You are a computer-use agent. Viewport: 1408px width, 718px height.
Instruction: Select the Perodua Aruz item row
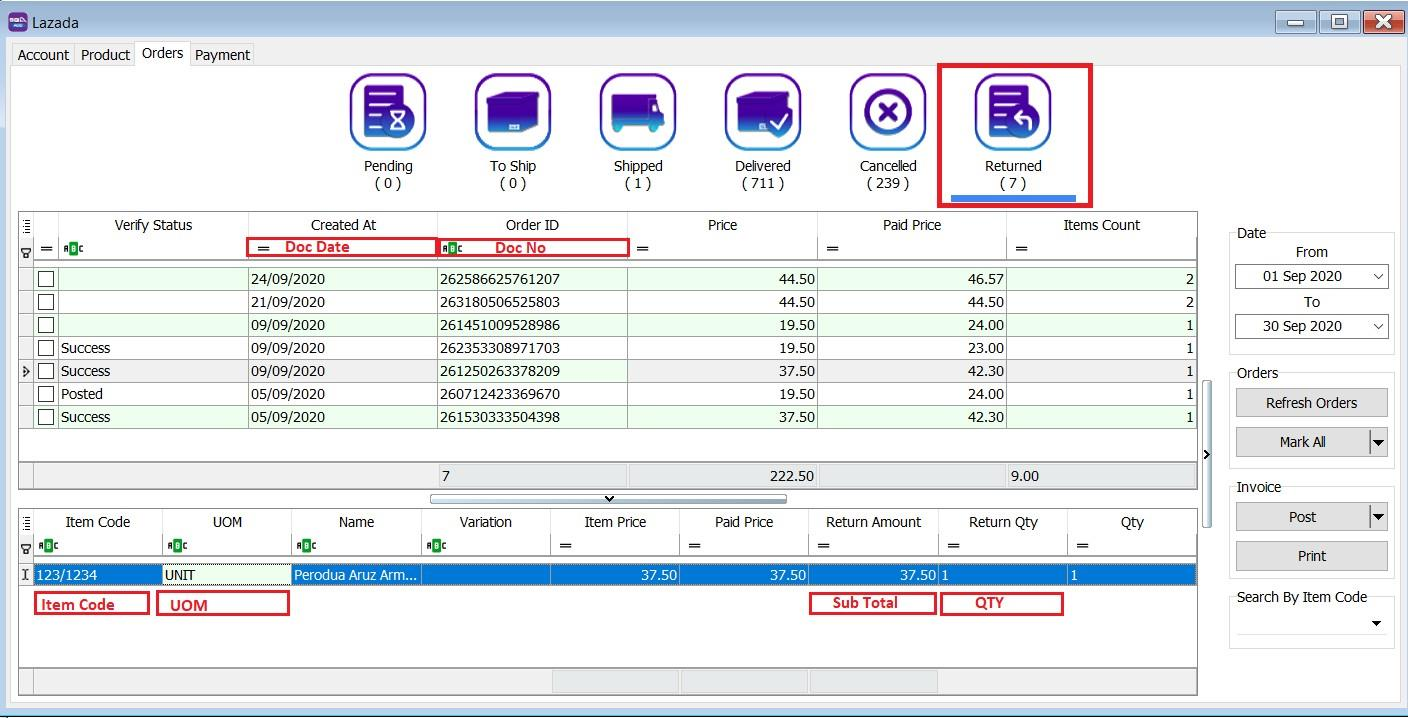tap(355, 575)
